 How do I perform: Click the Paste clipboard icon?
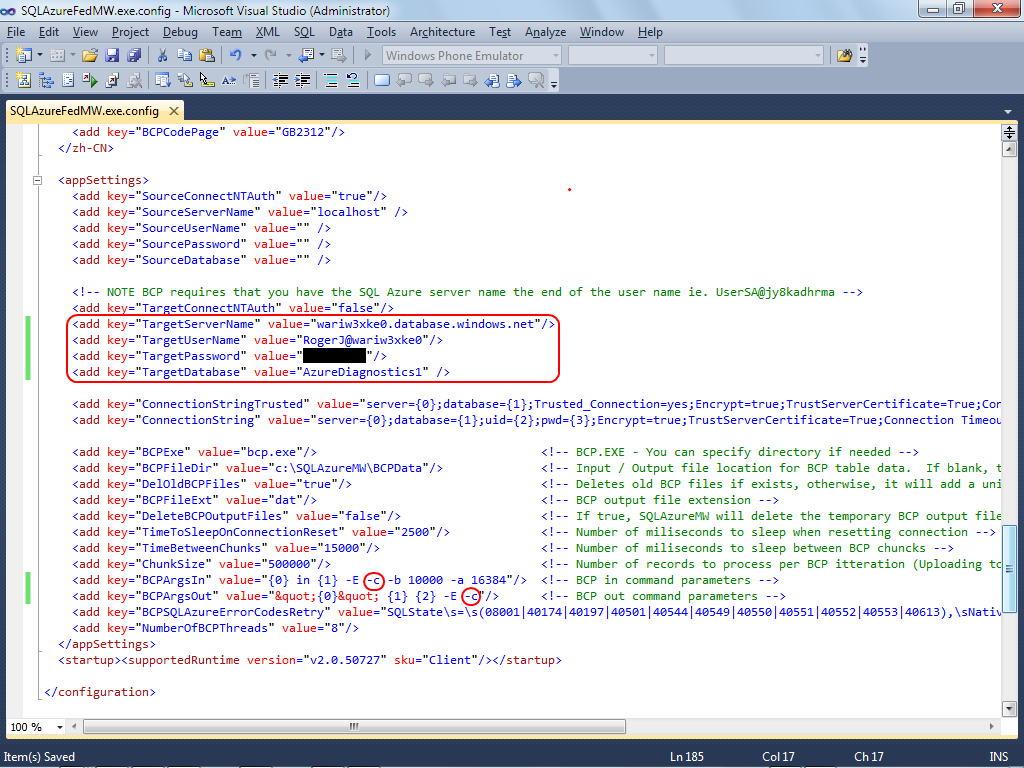(x=207, y=56)
